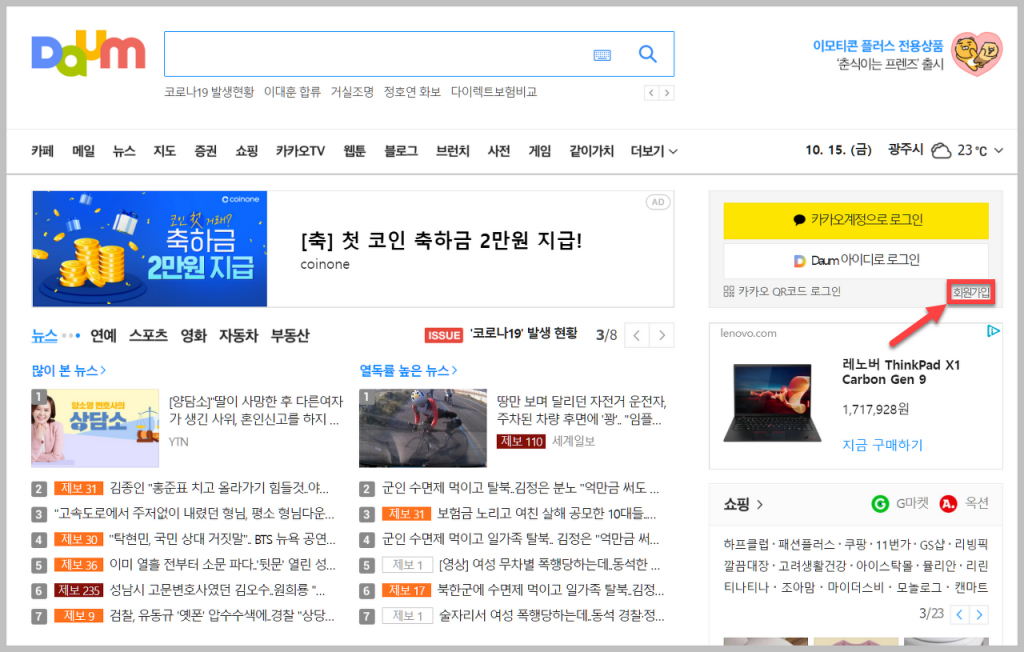1024x652 pixels.
Task: Open the 브런치 menu item
Action: (453, 151)
